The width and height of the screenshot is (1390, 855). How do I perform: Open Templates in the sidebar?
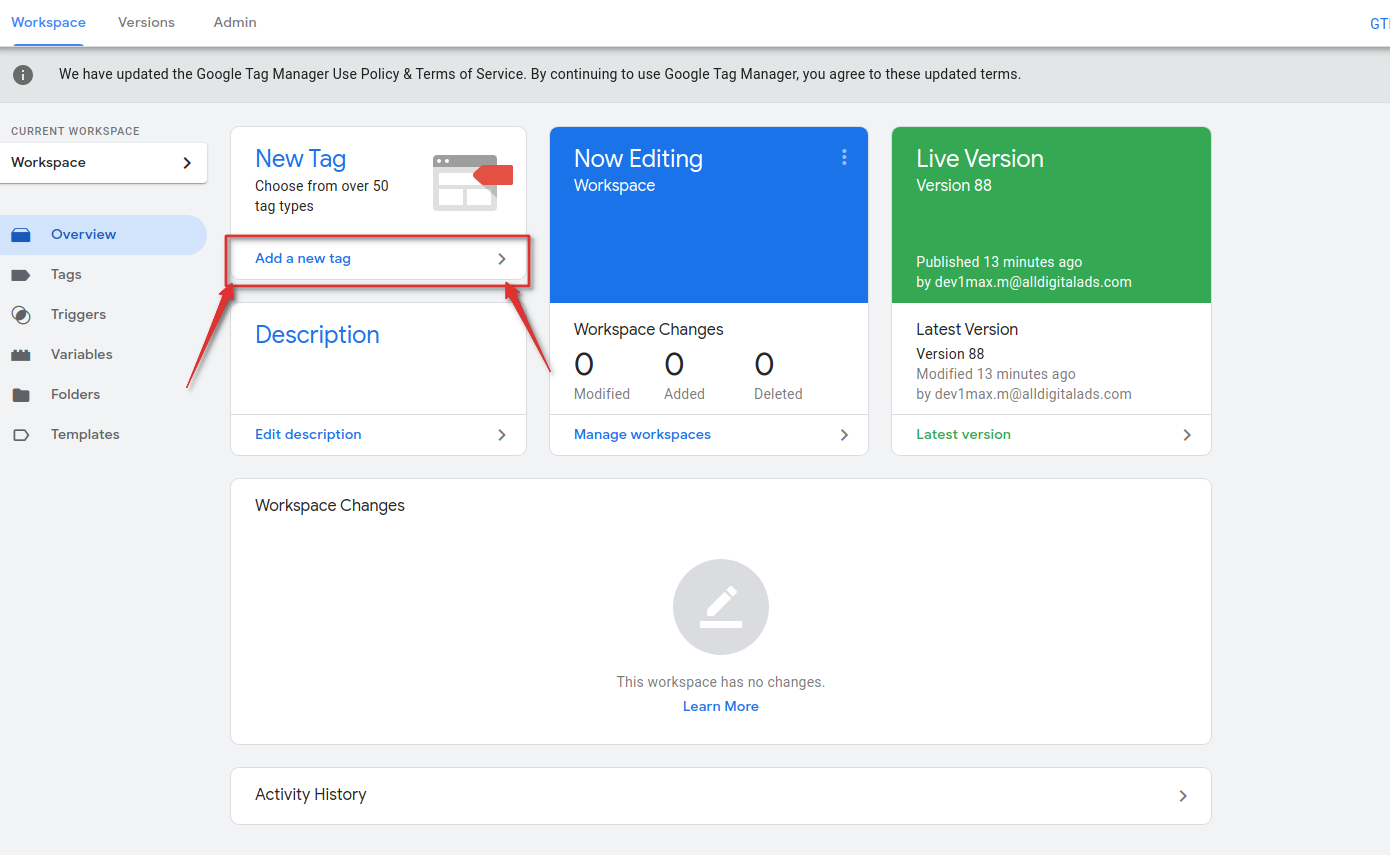[103, 435]
